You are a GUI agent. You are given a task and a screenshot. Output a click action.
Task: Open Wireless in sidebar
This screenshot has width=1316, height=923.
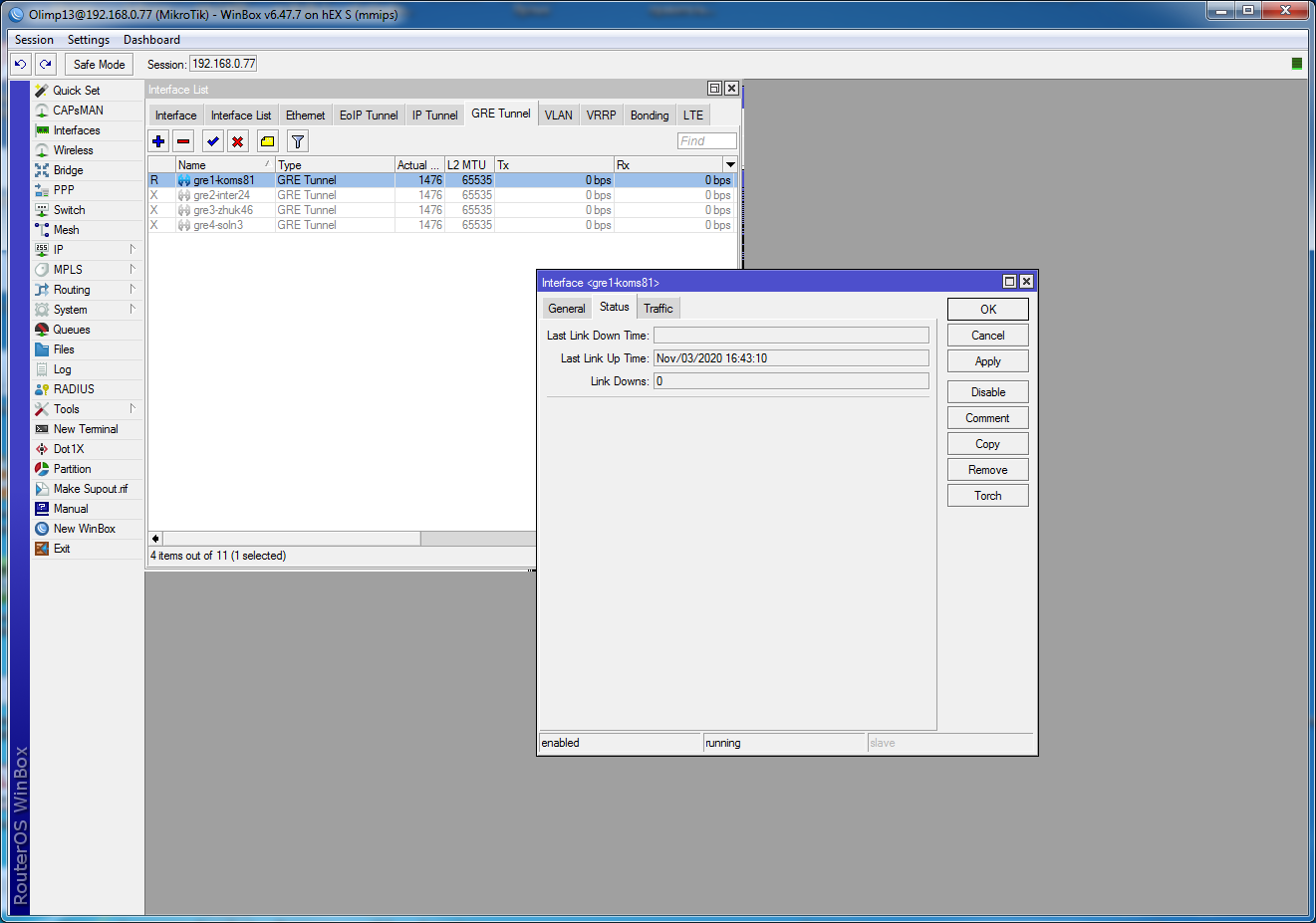pos(88,150)
